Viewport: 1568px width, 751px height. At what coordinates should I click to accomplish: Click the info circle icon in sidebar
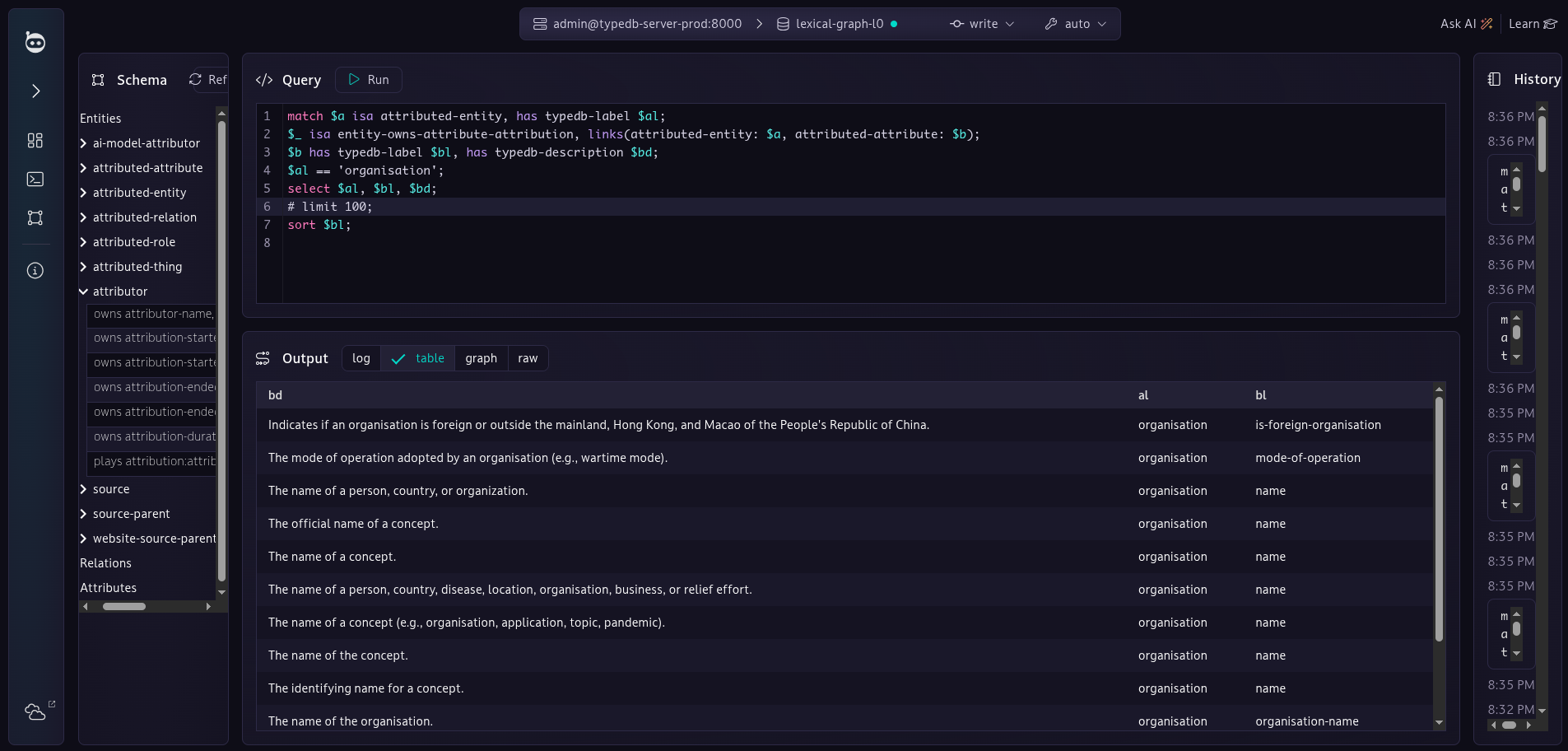point(35,270)
